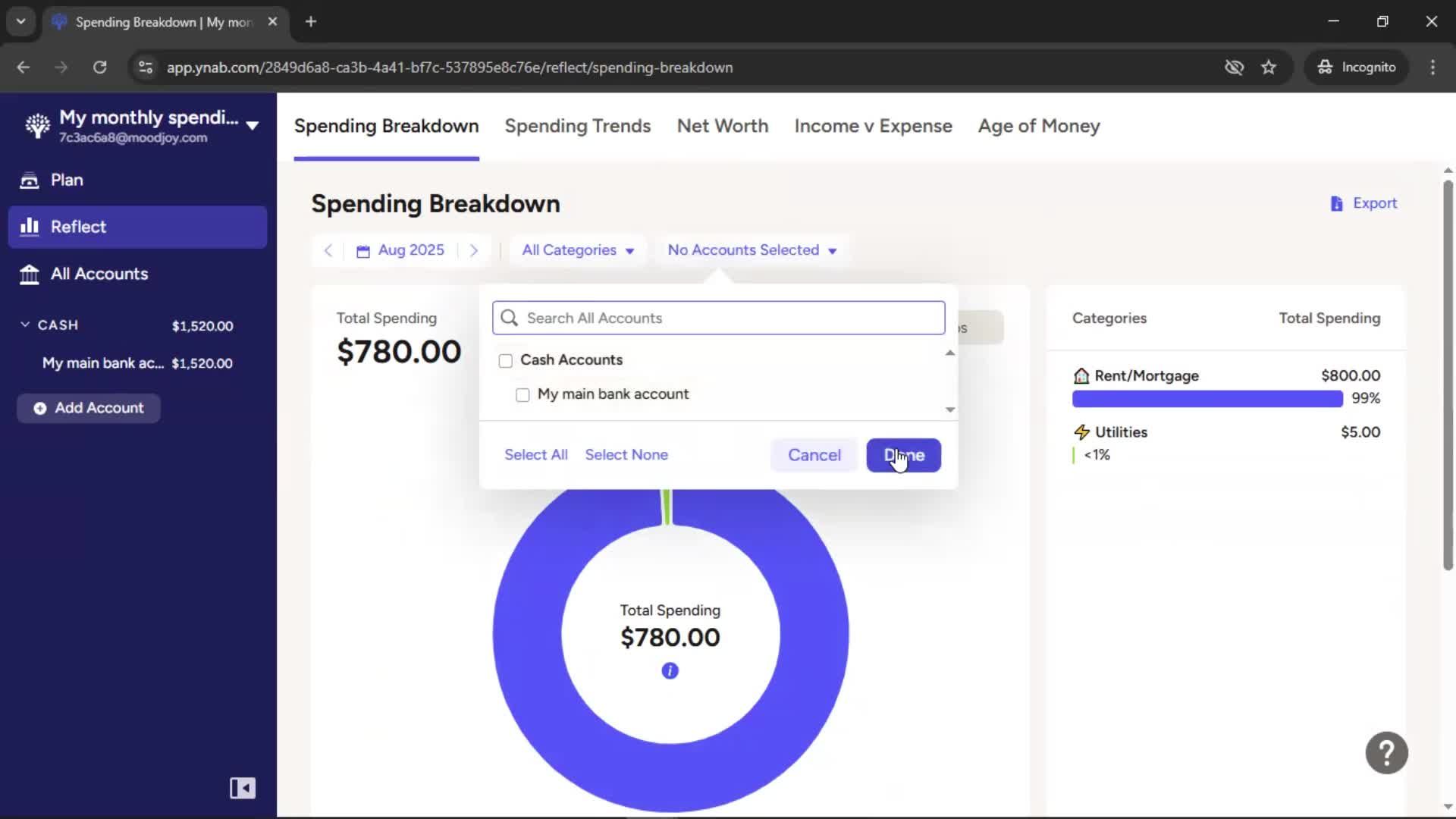Image resolution: width=1456 pixels, height=819 pixels.
Task: Click the Rent/Mortgage house icon
Action: (1081, 375)
